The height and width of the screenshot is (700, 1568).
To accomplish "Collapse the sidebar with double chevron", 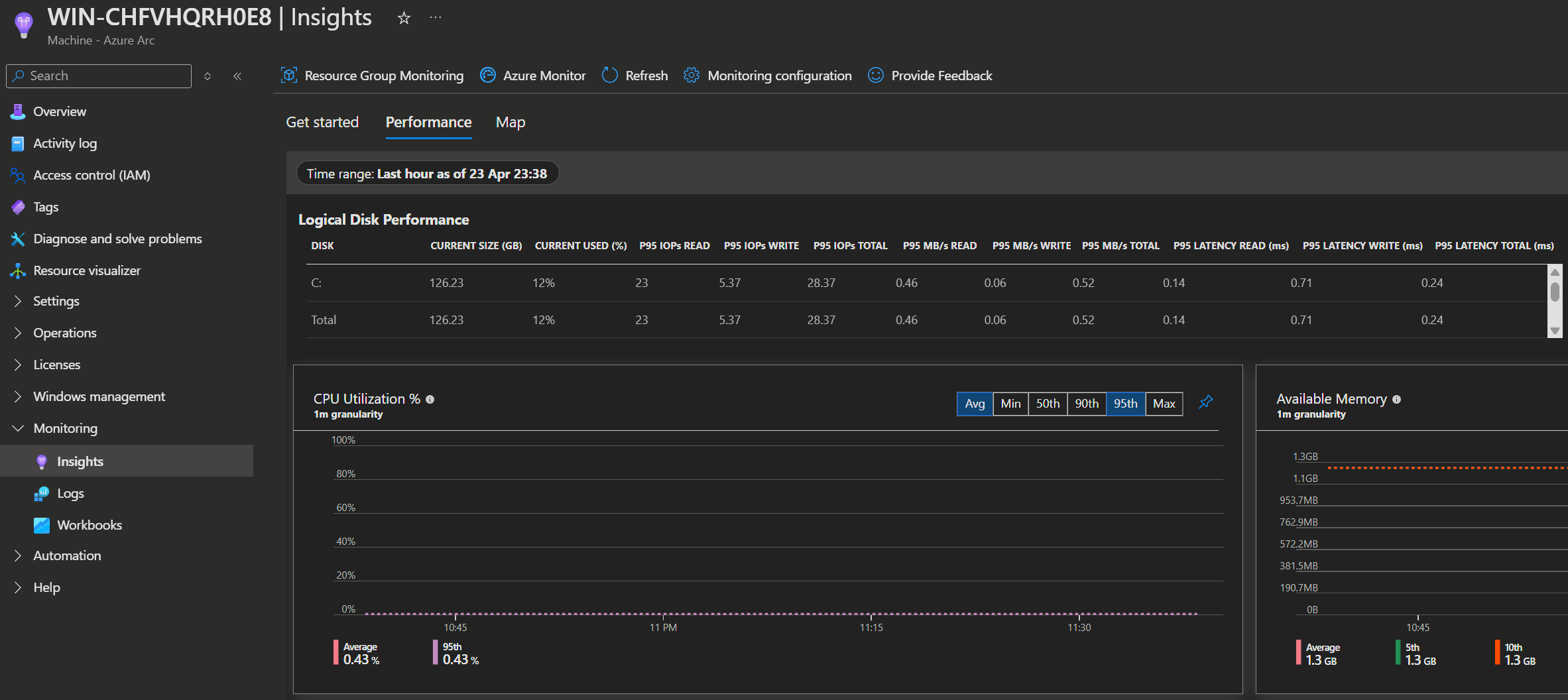I will pos(237,76).
